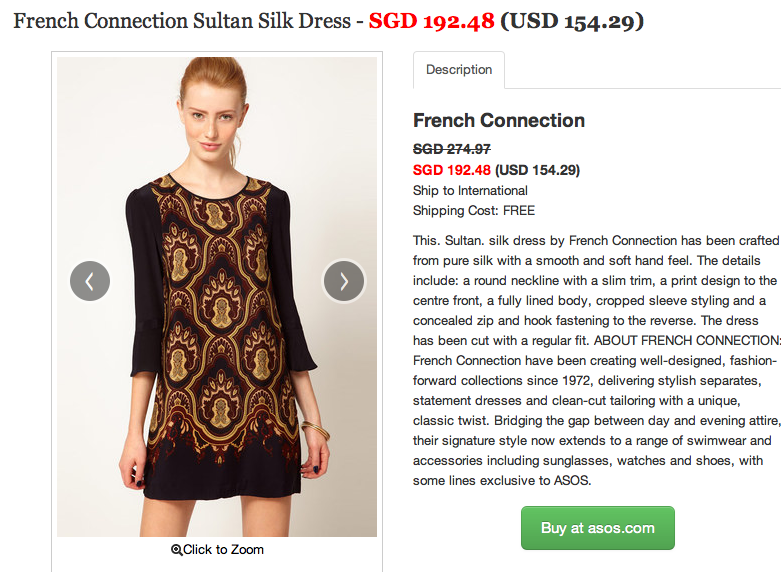The image size is (781, 572).
Task: Click the Ship to International line
Action: tap(470, 191)
